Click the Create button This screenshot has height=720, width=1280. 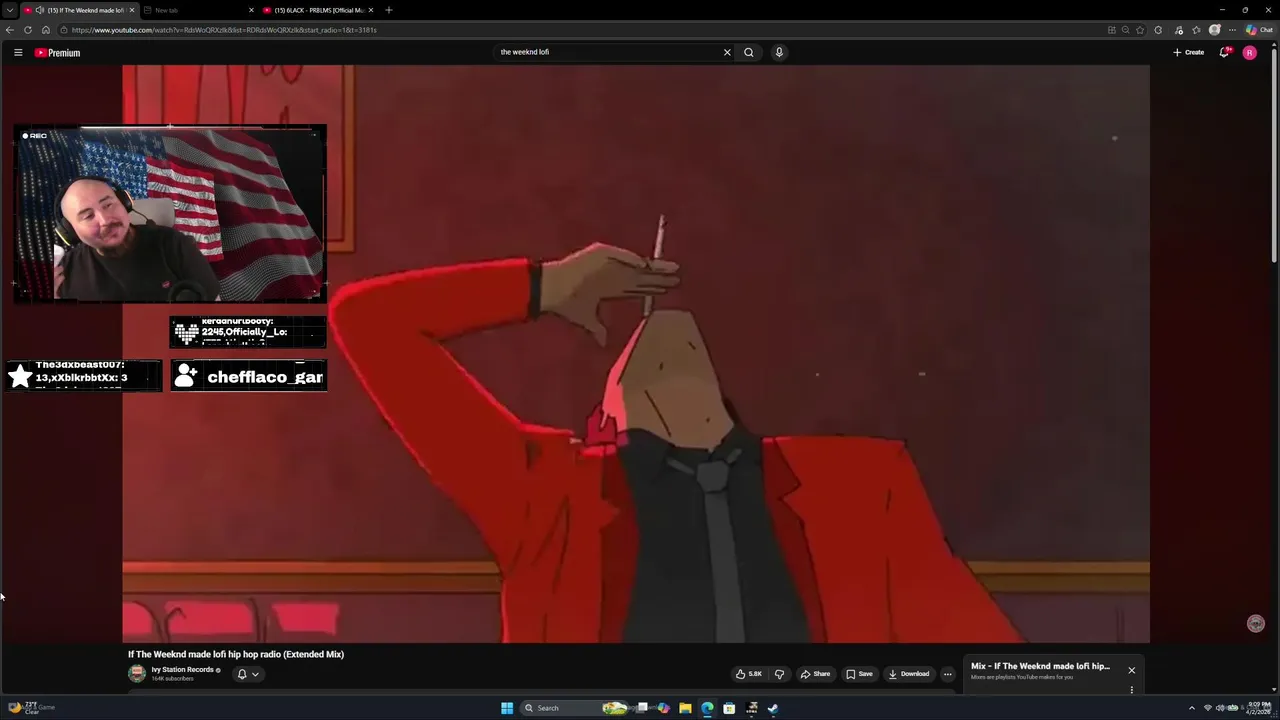click(x=1189, y=52)
